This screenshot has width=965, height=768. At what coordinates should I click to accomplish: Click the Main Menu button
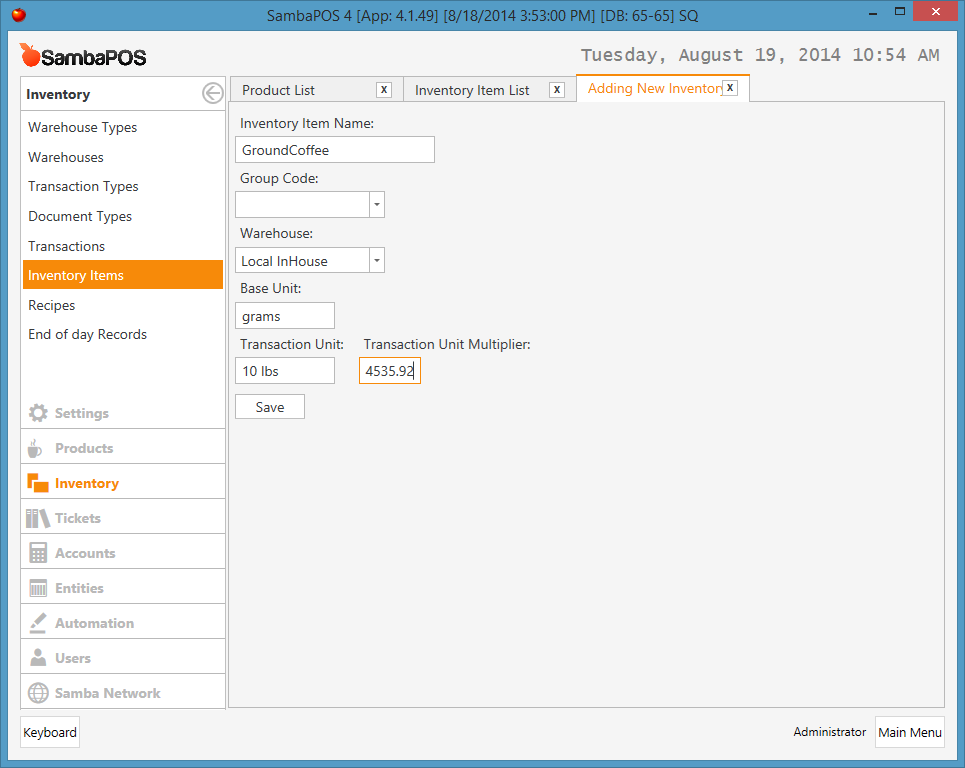910,732
